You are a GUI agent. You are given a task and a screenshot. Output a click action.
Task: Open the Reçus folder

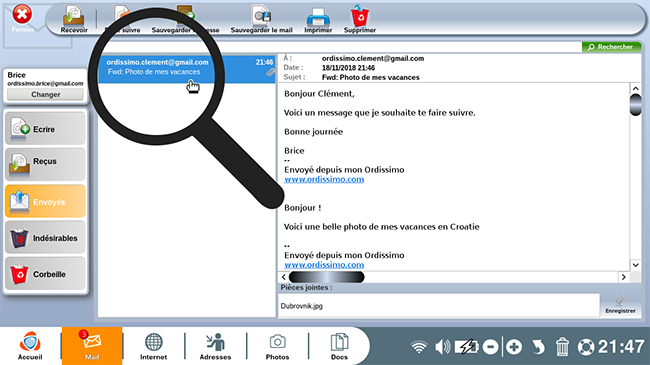click(x=45, y=165)
